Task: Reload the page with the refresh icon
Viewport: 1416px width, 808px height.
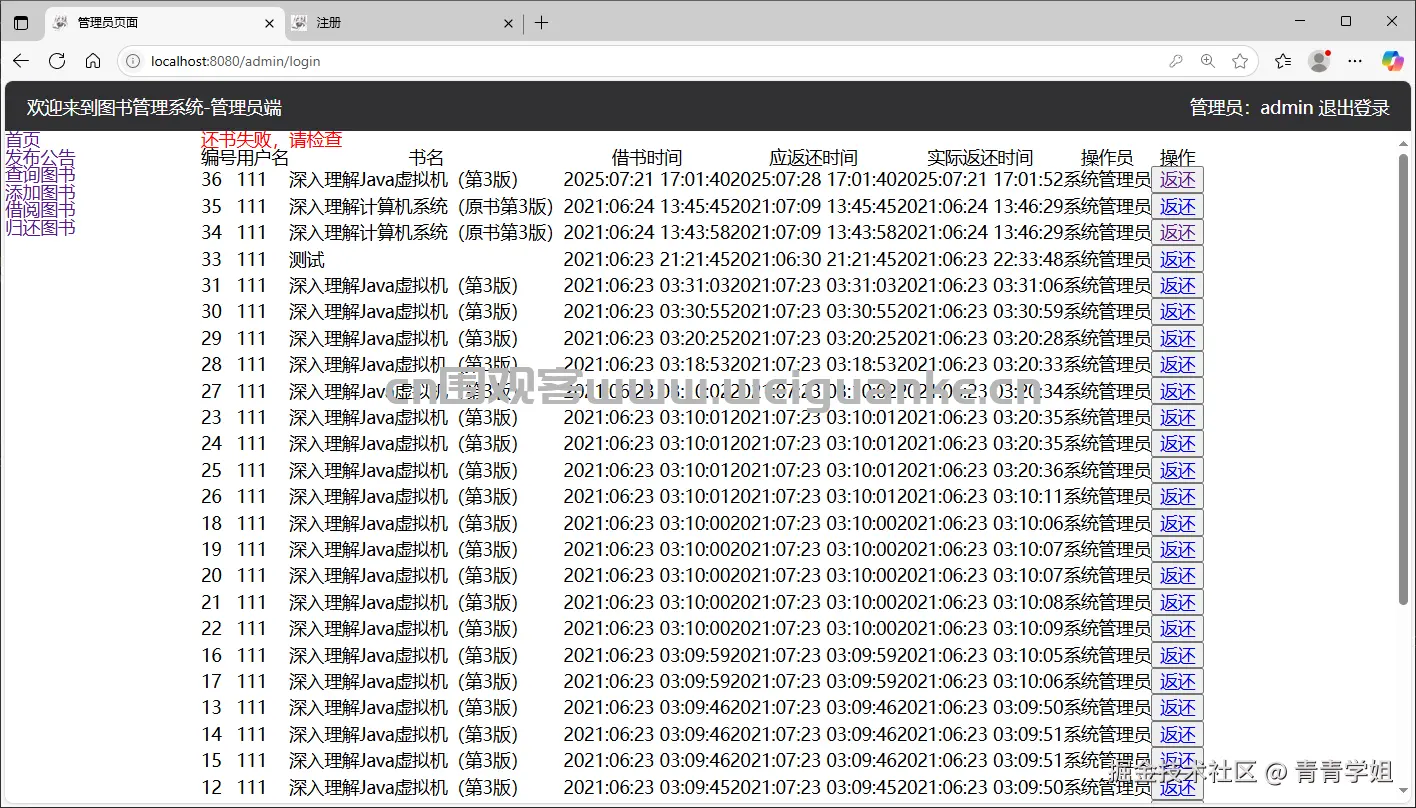Action: click(57, 61)
